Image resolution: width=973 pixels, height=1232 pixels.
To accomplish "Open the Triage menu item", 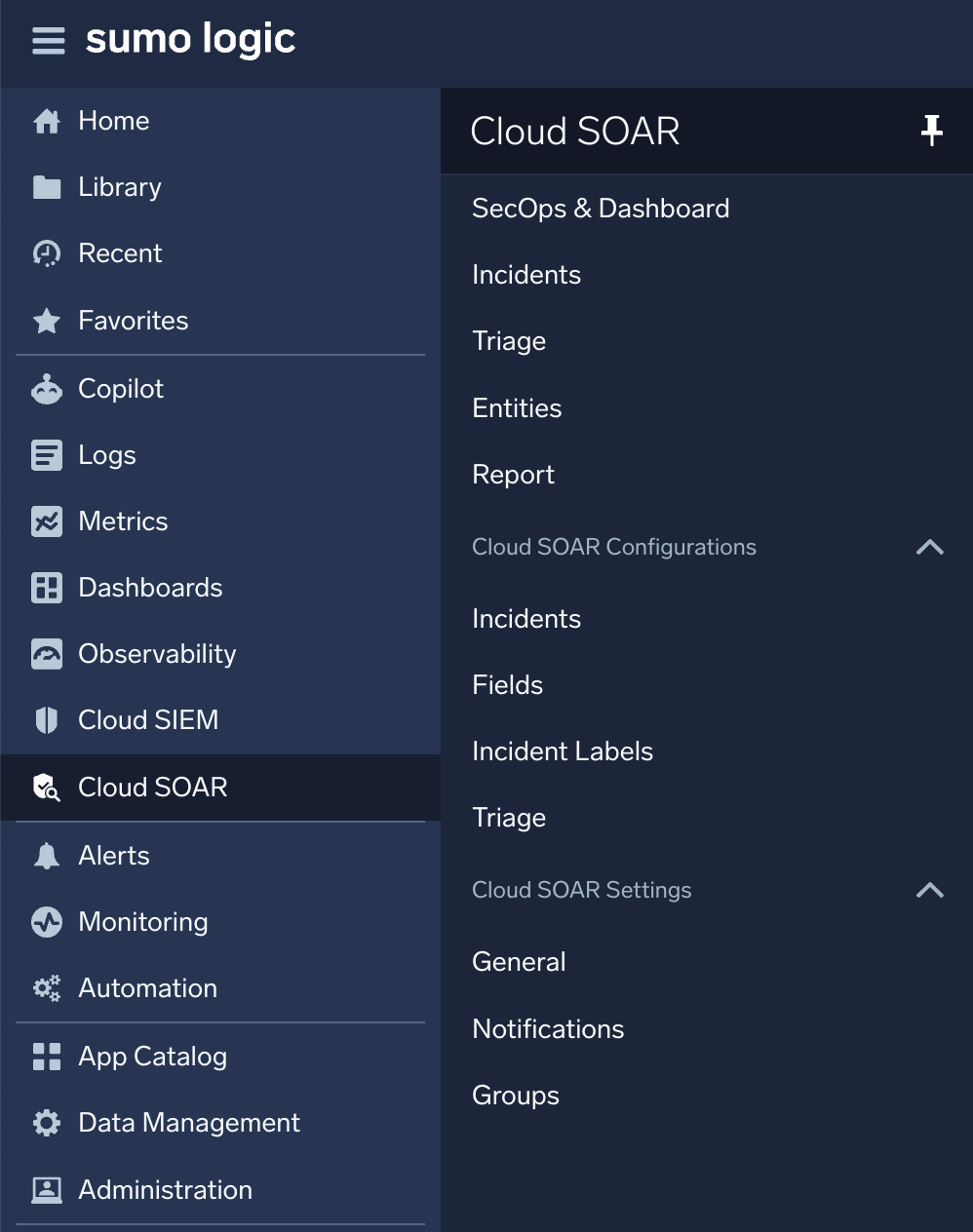I will click(508, 340).
